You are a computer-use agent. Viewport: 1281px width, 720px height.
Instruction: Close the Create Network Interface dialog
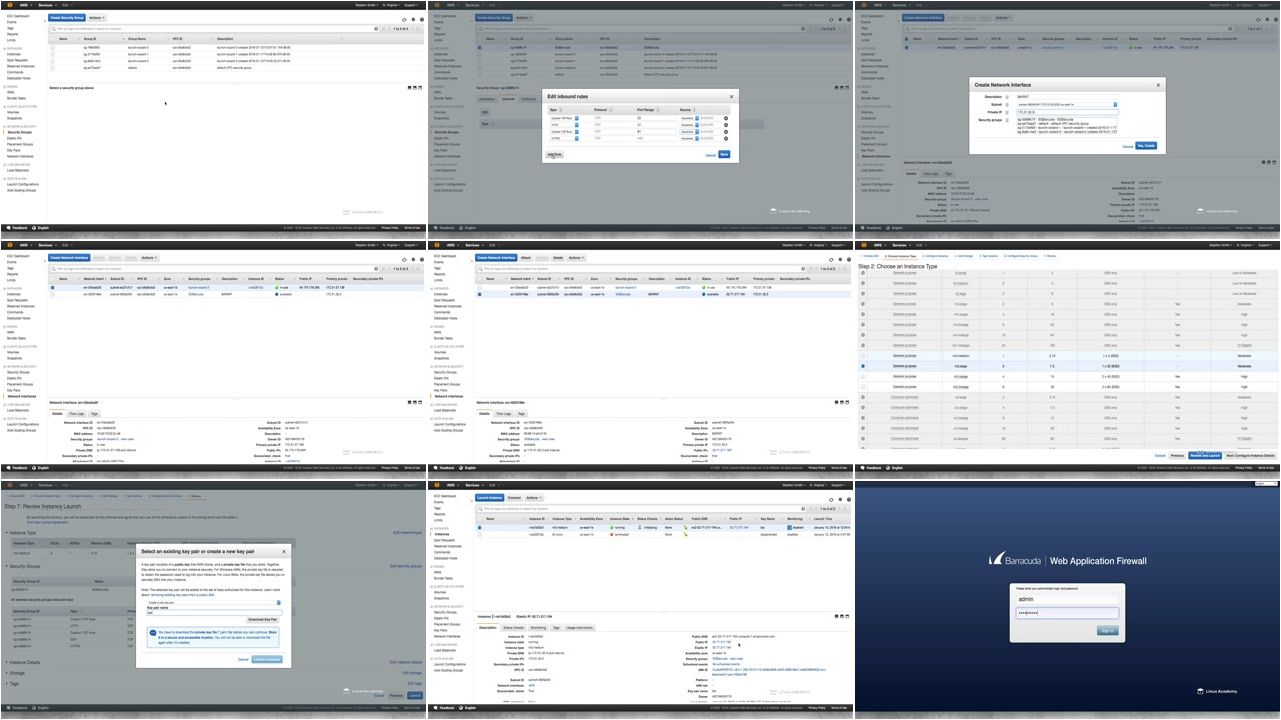[1158, 85]
